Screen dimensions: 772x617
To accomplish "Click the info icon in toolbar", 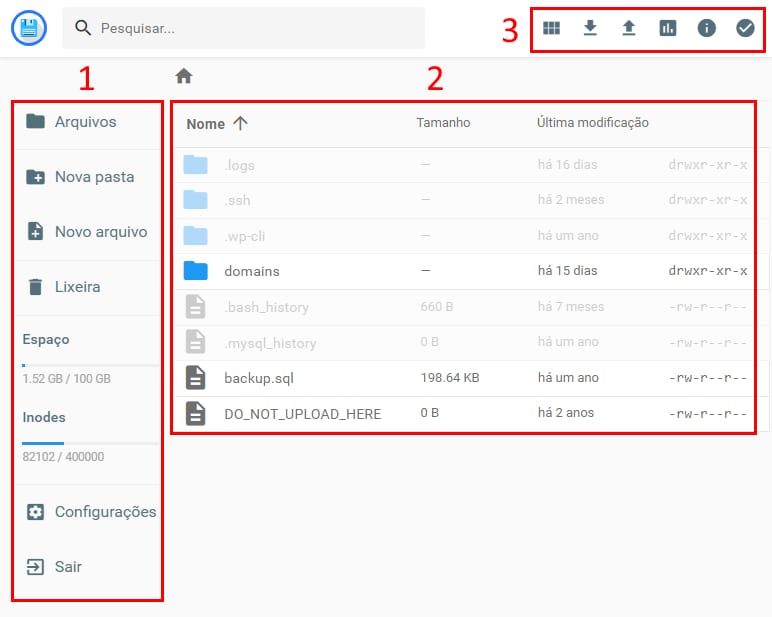I will [706, 28].
